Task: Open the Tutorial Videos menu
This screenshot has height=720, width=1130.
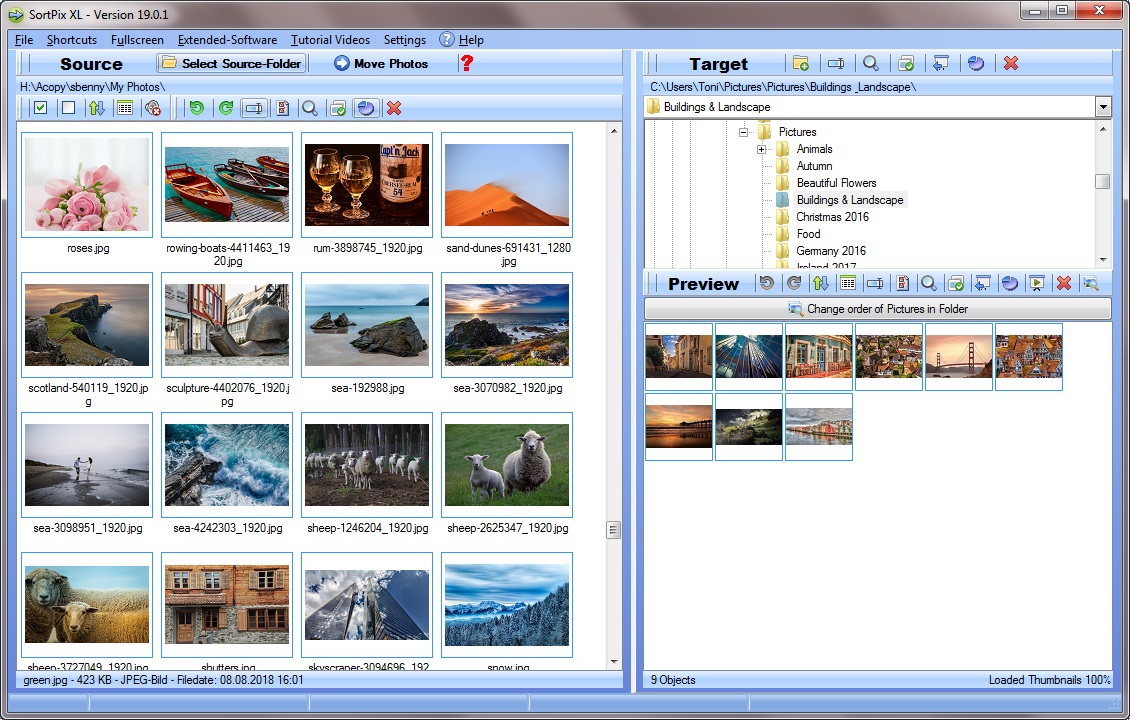Action: pyautogui.click(x=330, y=40)
